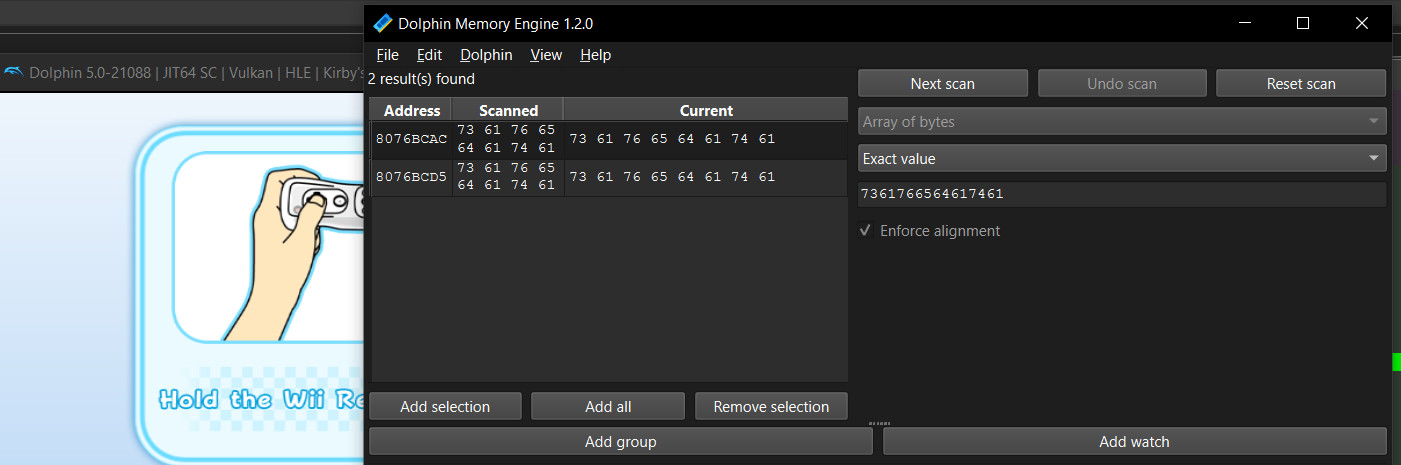Click the Add all button
This screenshot has width=1401, height=465.
coord(607,407)
